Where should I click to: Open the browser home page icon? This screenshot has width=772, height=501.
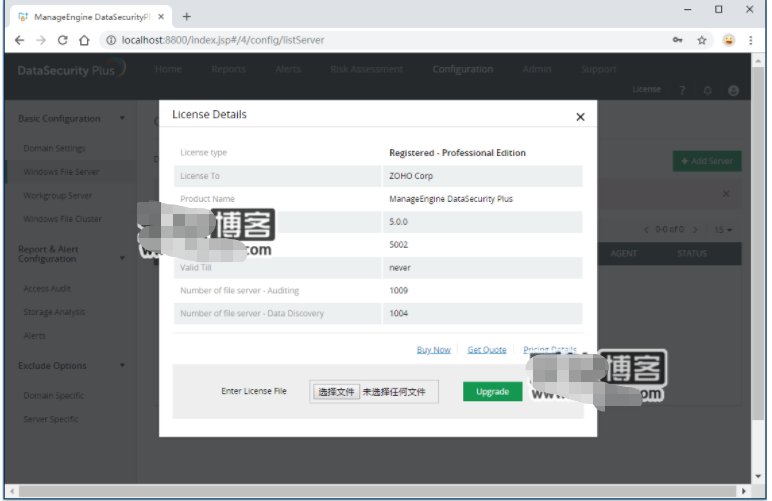tap(84, 40)
